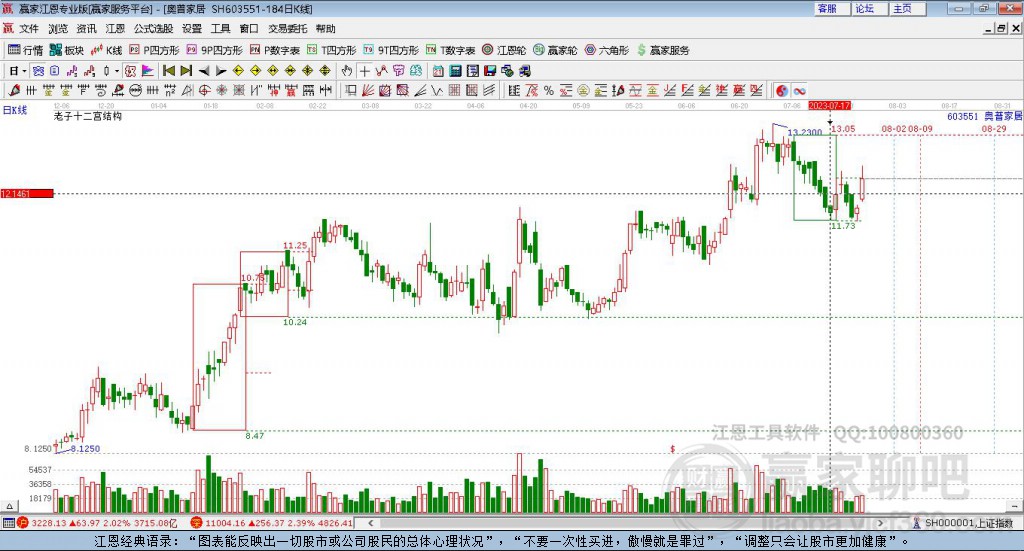Click the 客服 button in title bar
This screenshot has height=551, width=1024.
(831, 9)
